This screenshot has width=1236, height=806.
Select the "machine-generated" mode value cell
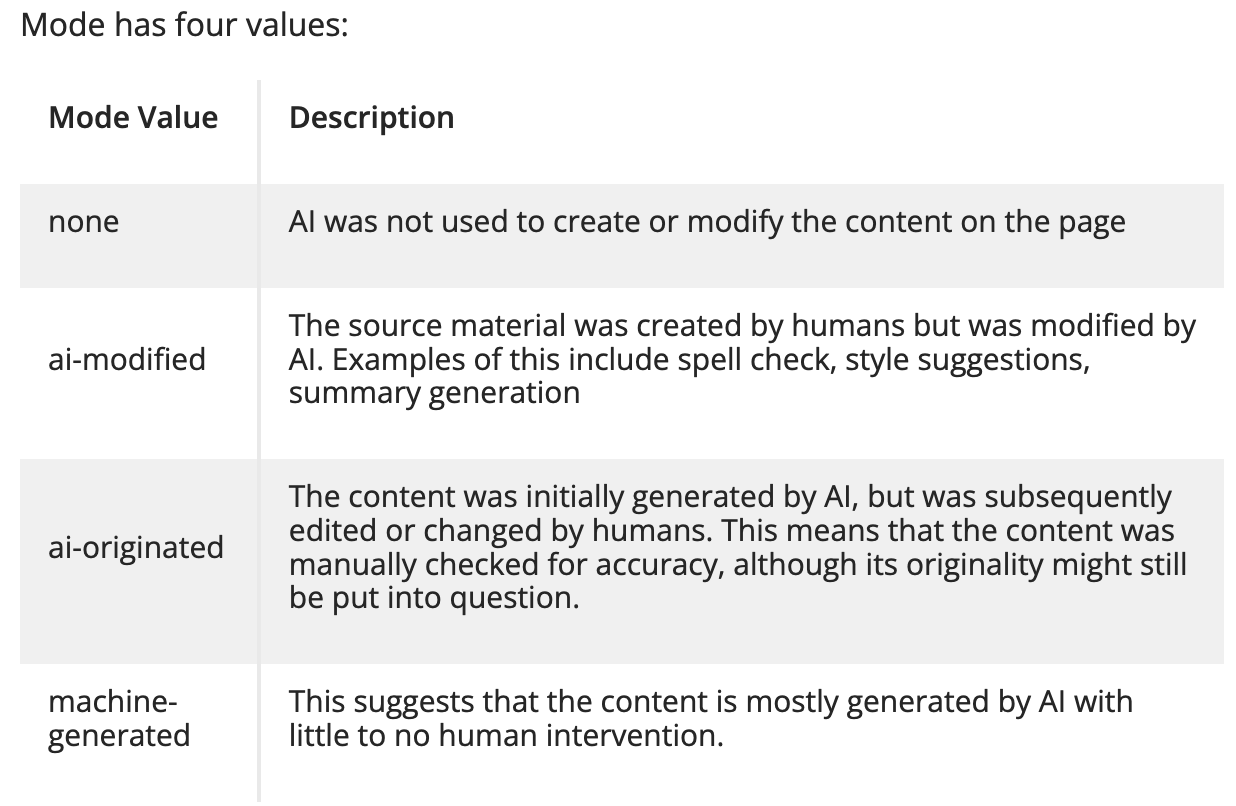click(119, 718)
